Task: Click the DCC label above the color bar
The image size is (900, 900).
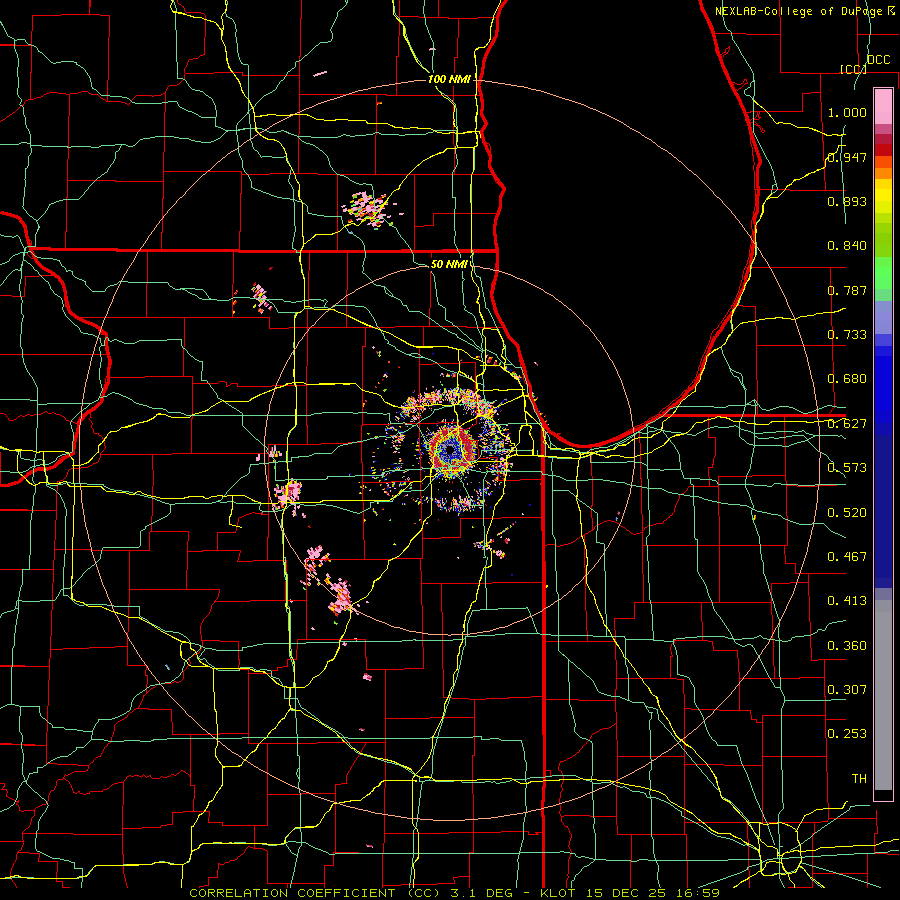Action: [x=878, y=60]
